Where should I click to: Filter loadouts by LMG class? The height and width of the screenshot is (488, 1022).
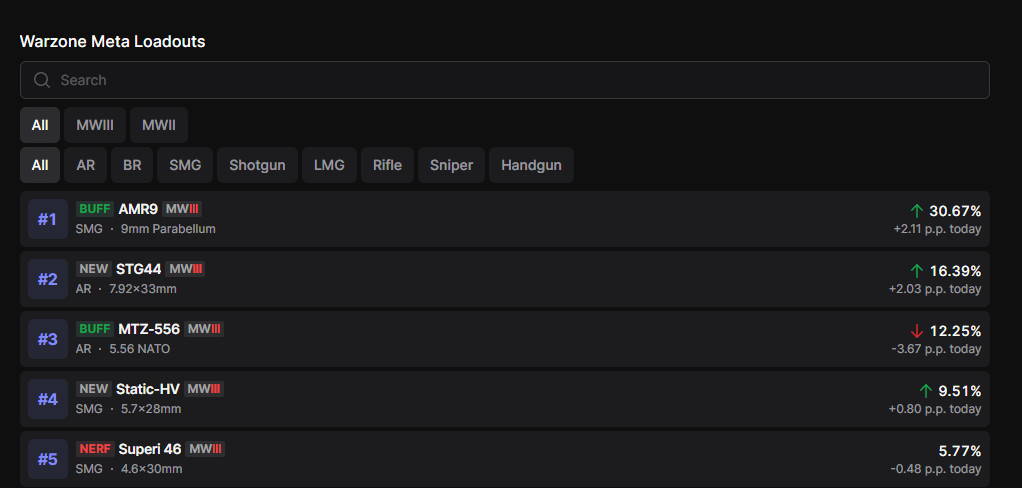(x=329, y=165)
